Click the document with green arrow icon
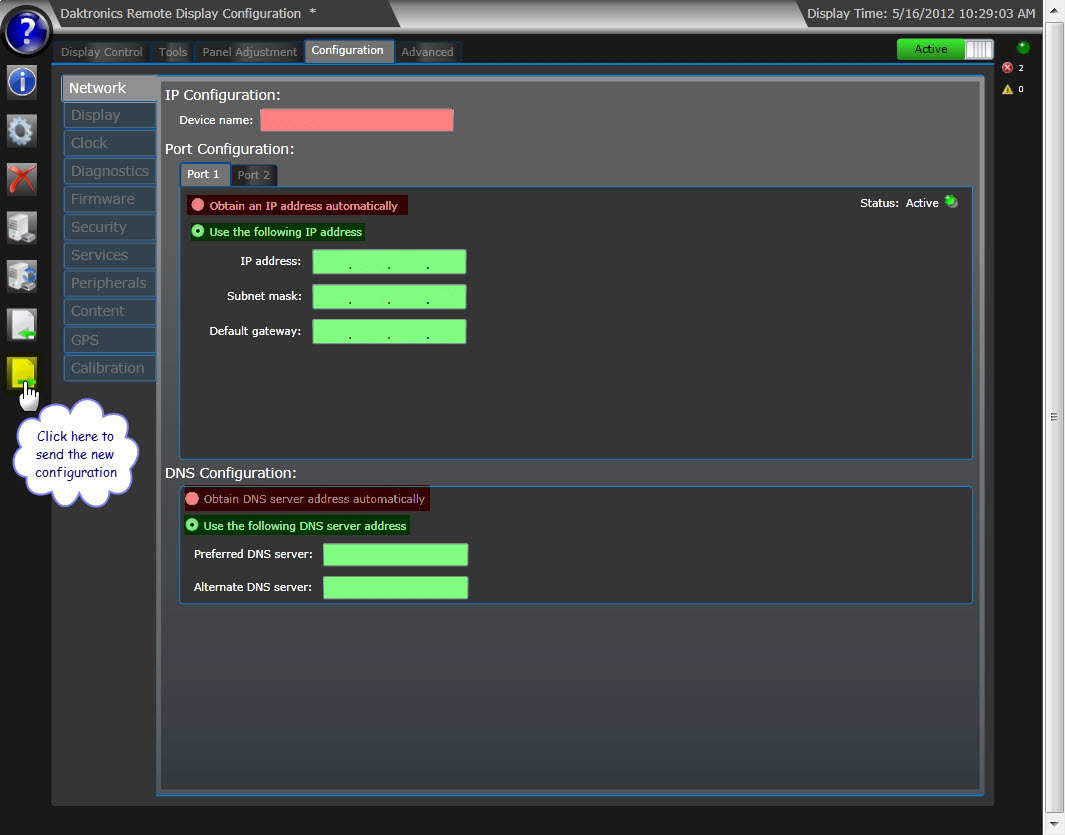 22,325
